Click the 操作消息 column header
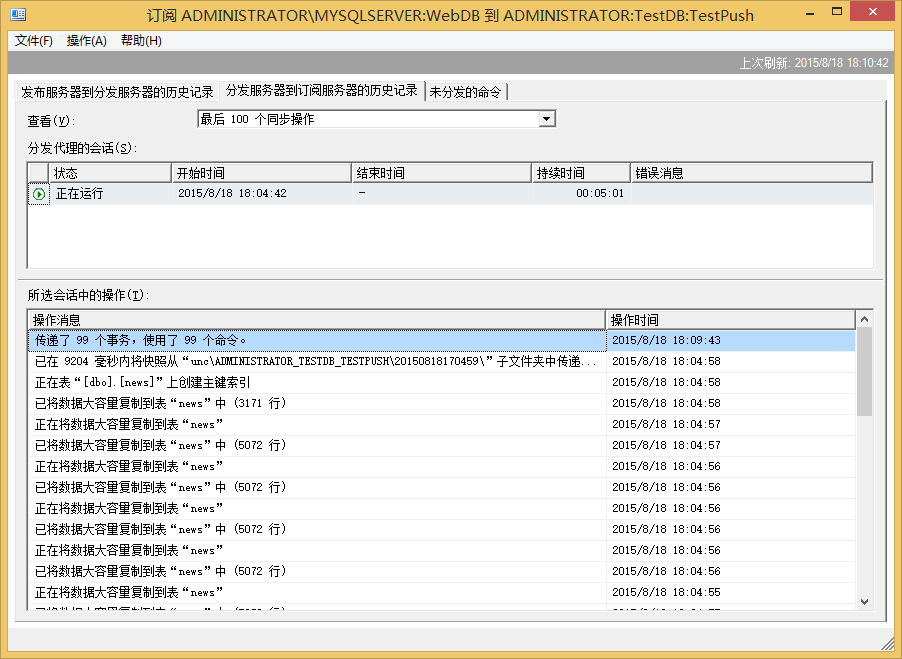The width and height of the screenshot is (902, 659). (x=316, y=320)
